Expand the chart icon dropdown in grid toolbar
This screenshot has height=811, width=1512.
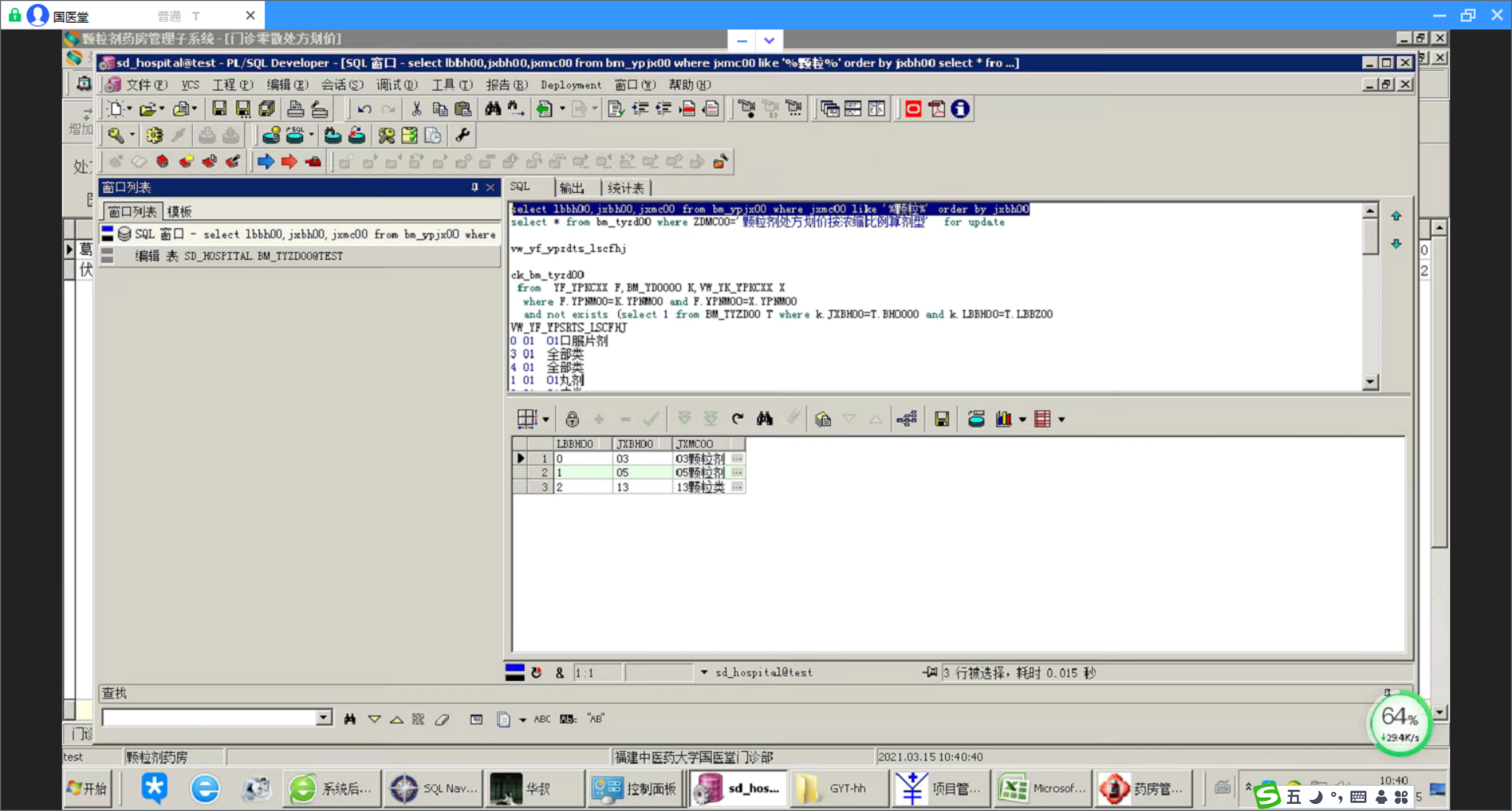point(1022,420)
